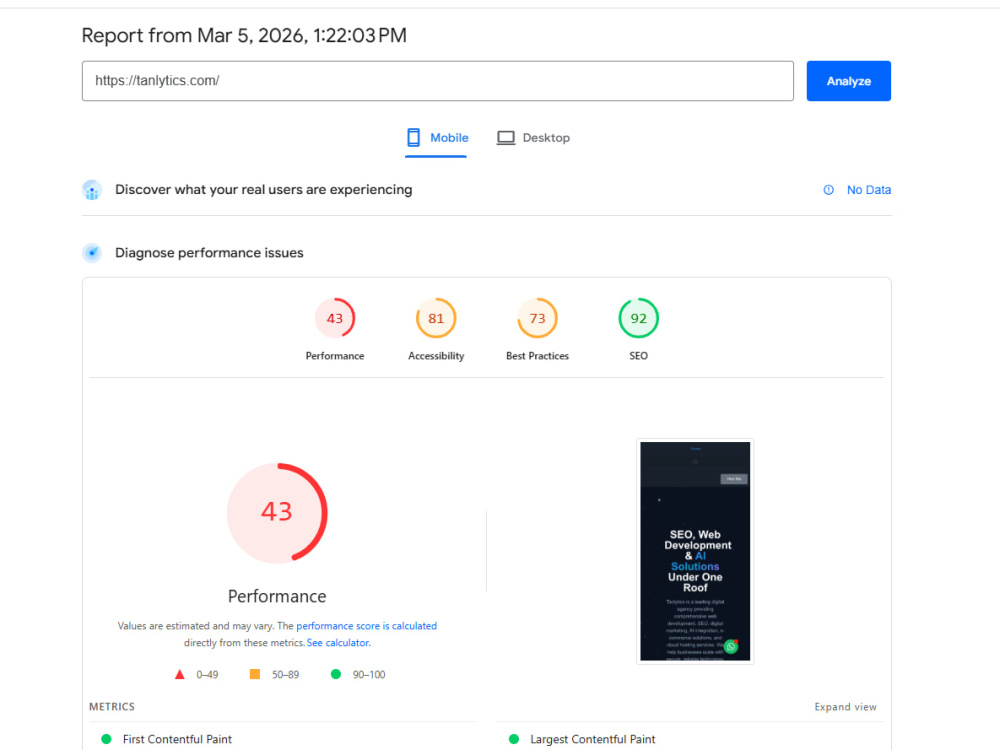Click the Diagnose performance issues heading

point(209,253)
